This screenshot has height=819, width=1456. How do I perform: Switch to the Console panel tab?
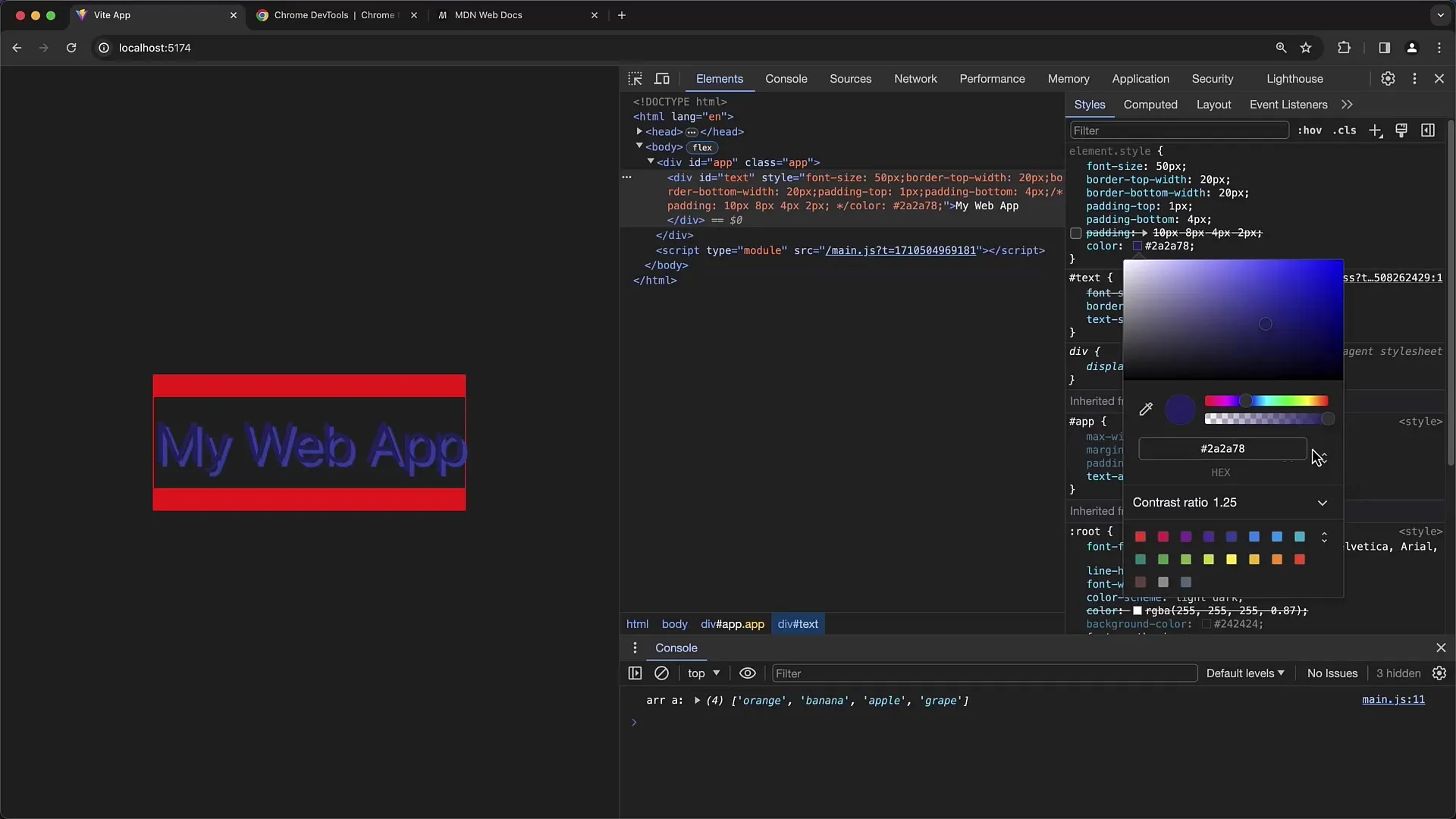786,79
